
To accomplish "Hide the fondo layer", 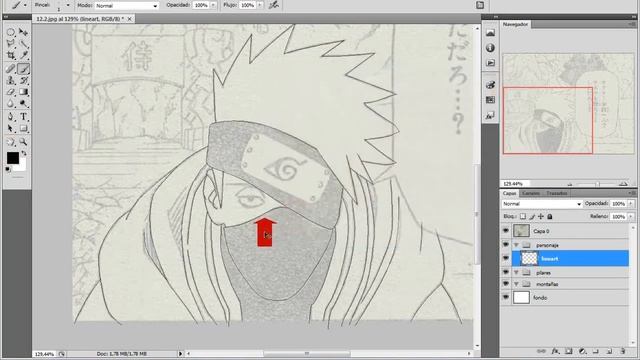I will [x=506, y=298].
